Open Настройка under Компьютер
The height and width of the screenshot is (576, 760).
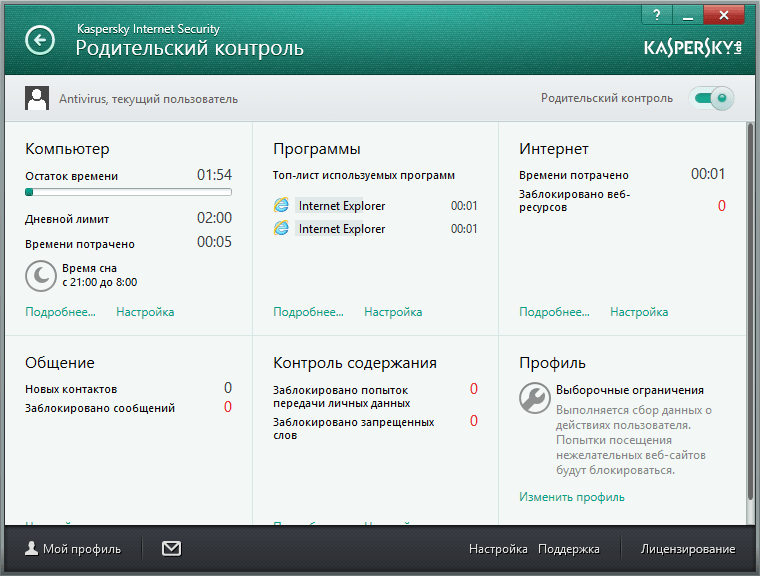(x=145, y=312)
